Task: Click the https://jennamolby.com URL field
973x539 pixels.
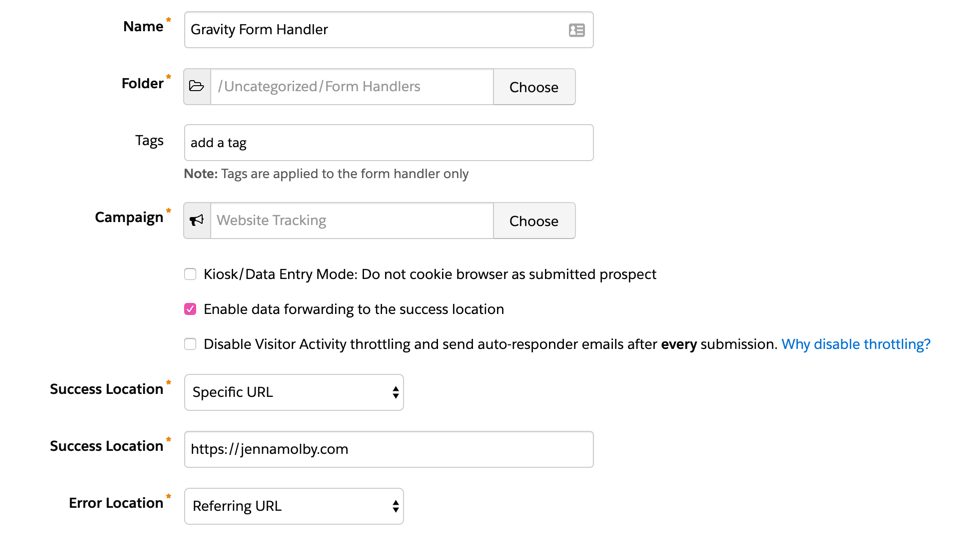Action: tap(388, 450)
